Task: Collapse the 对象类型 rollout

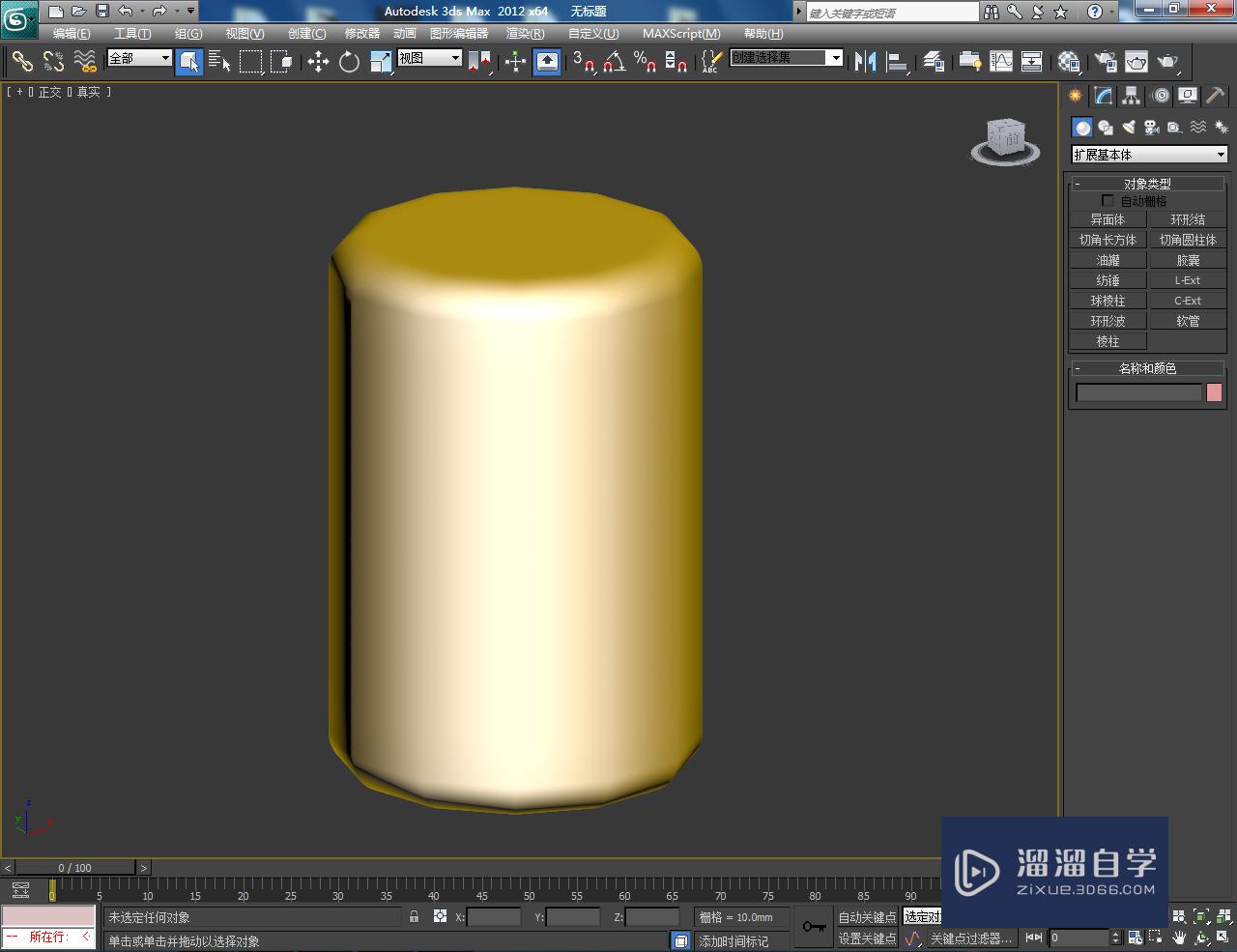Action: 1147,184
